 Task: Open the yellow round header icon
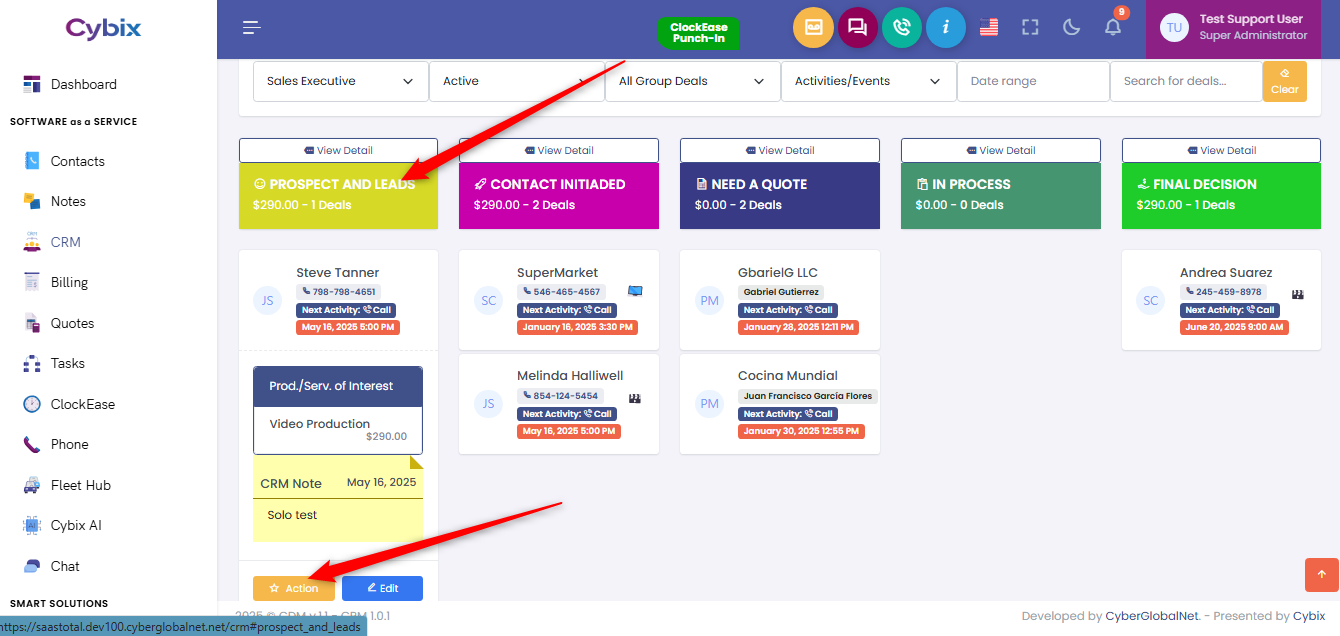(813, 28)
